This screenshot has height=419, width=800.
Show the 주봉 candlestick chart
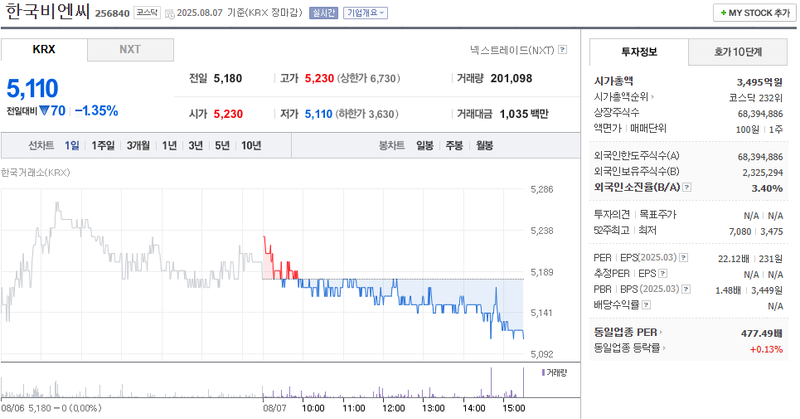click(x=455, y=145)
